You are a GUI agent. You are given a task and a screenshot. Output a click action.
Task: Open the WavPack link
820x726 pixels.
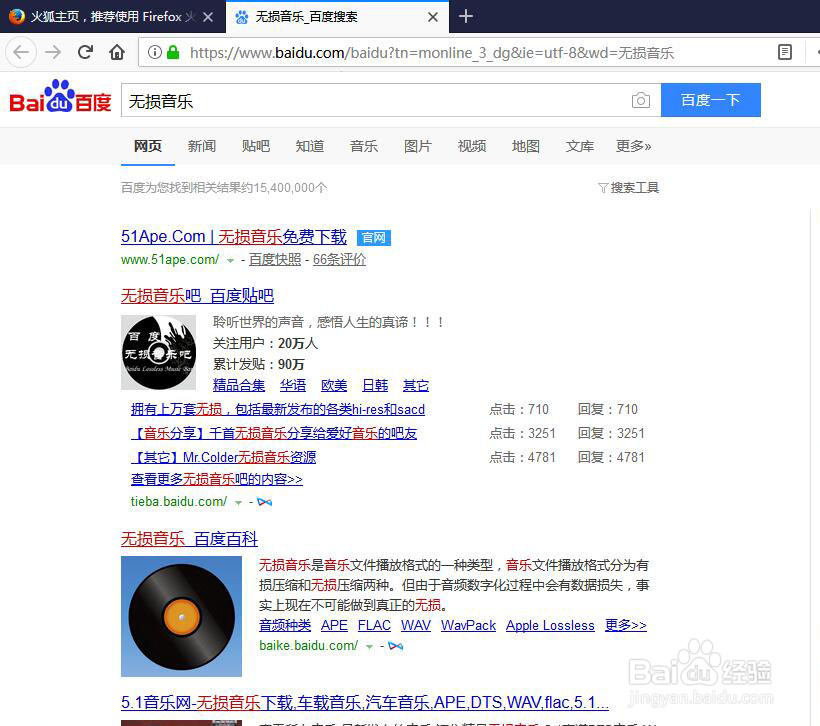(x=468, y=626)
